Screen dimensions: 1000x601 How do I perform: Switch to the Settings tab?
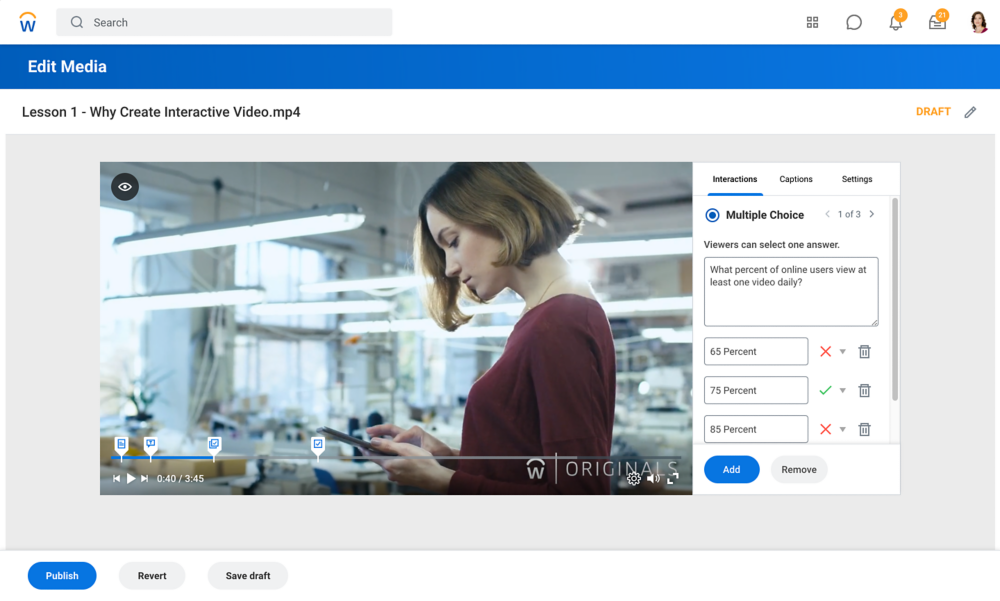(x=856, y=179)
